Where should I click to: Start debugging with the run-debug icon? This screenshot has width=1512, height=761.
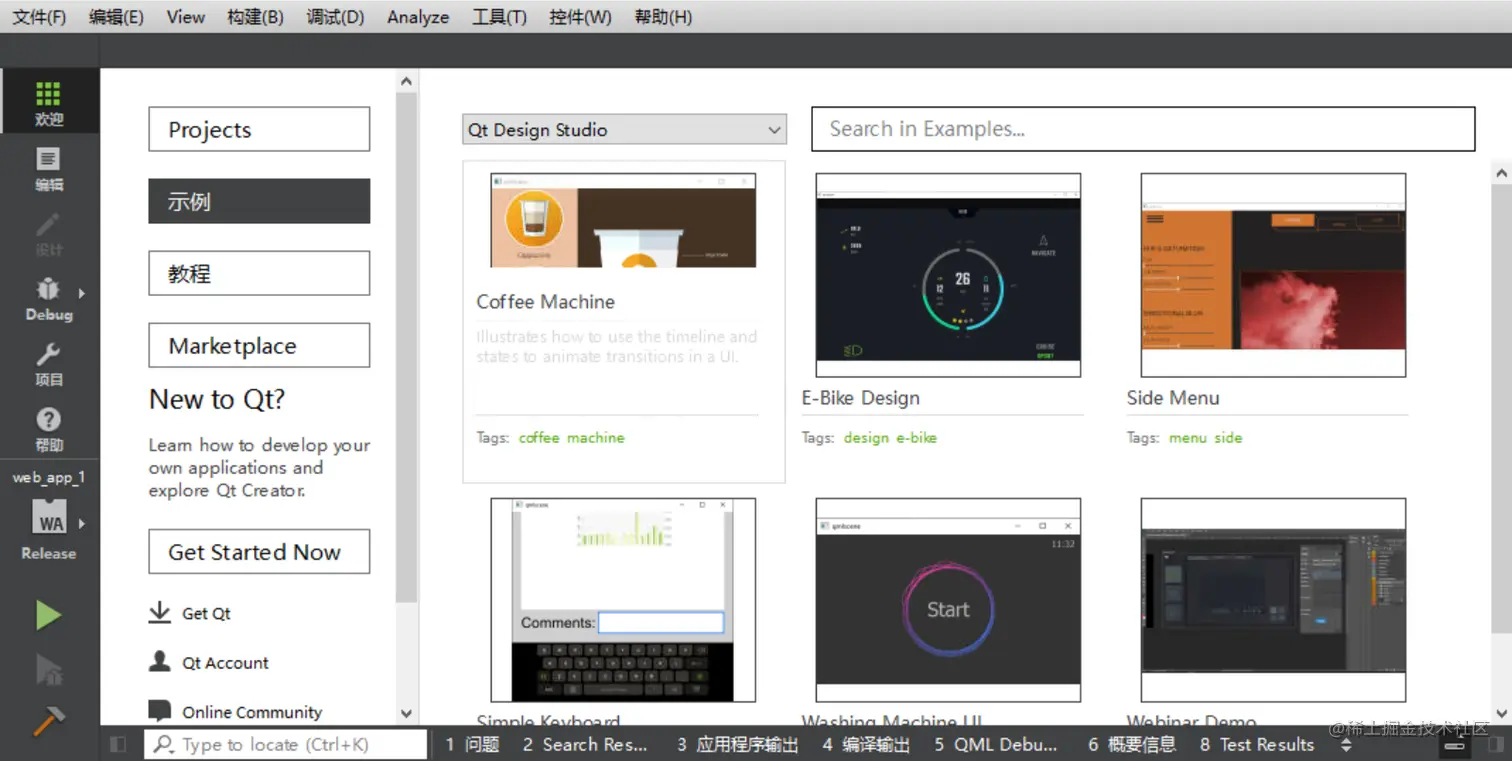coord(48,668)
